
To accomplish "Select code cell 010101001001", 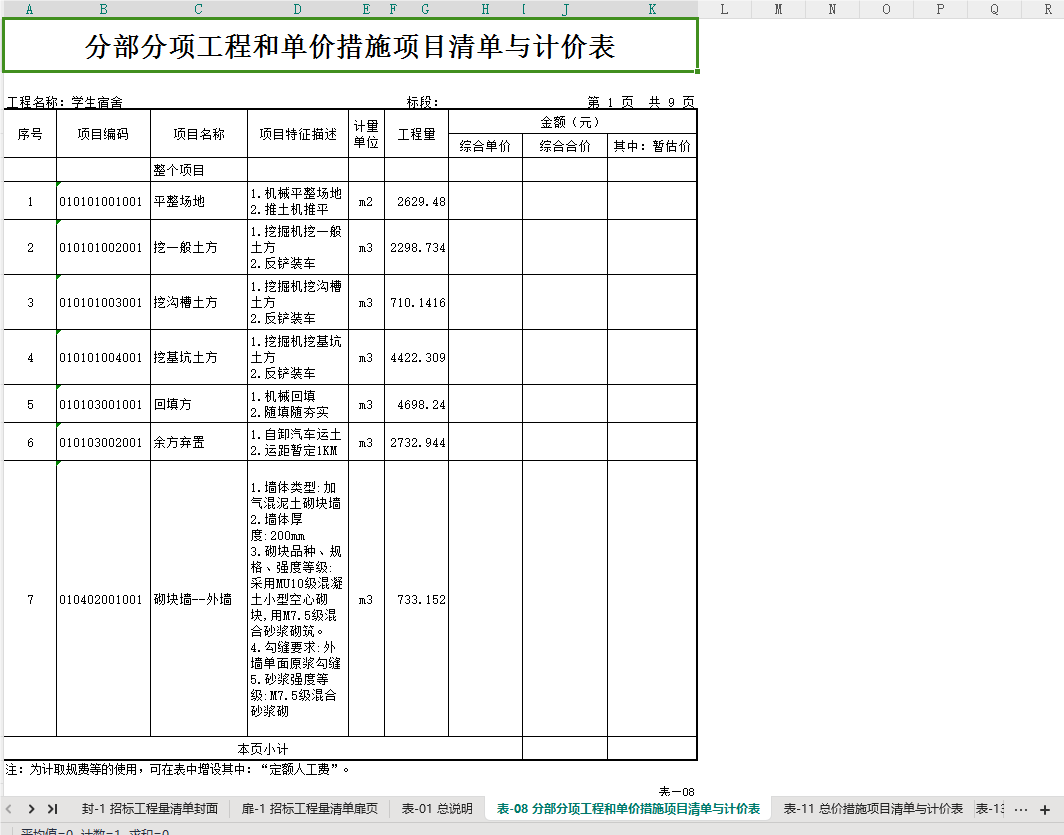I will point(103,201).
